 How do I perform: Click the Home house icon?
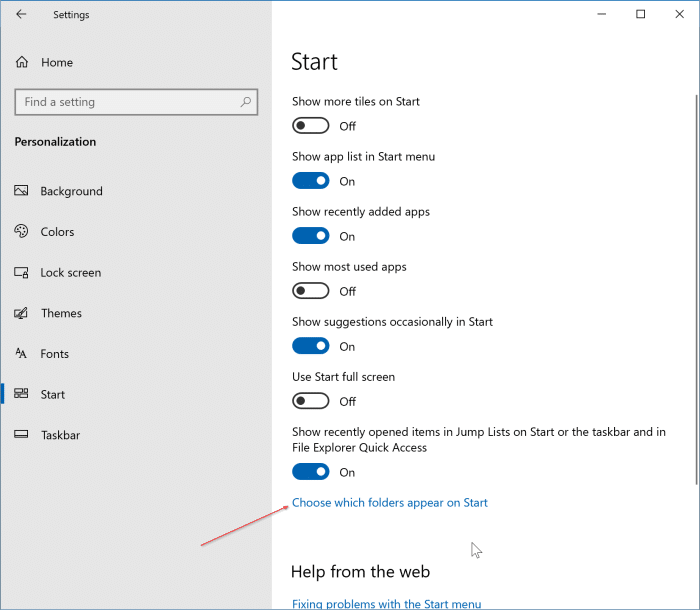pos(22,62)
